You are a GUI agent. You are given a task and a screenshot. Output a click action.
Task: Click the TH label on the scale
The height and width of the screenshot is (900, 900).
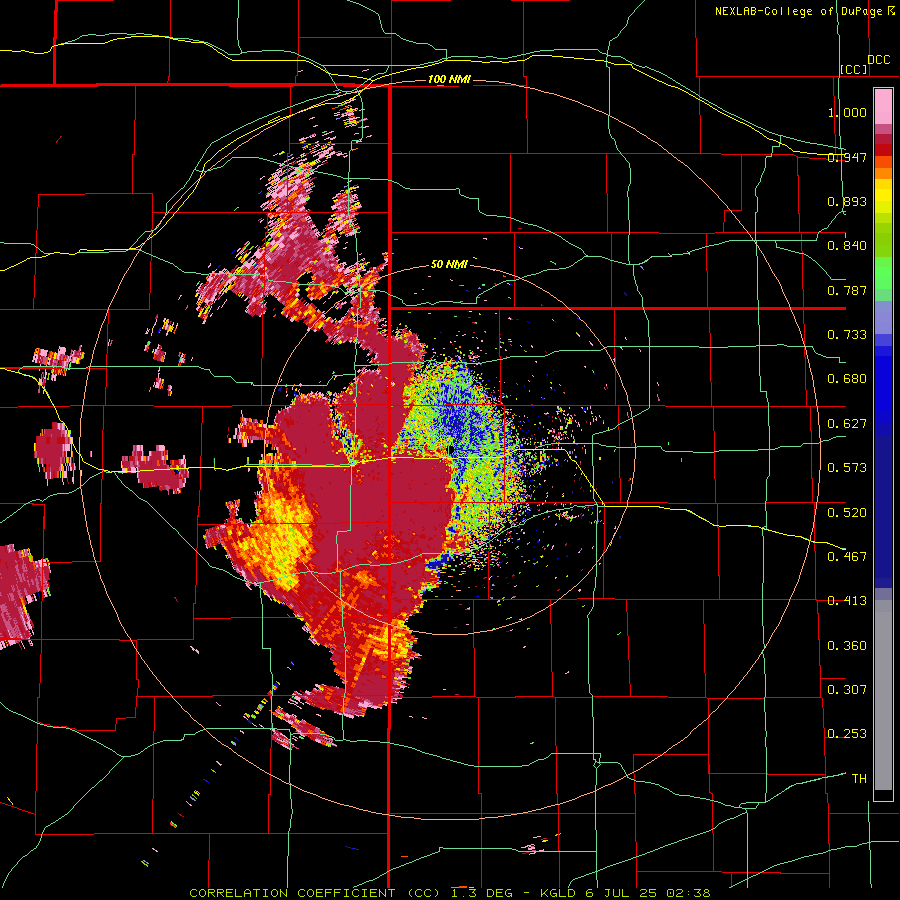859,779
